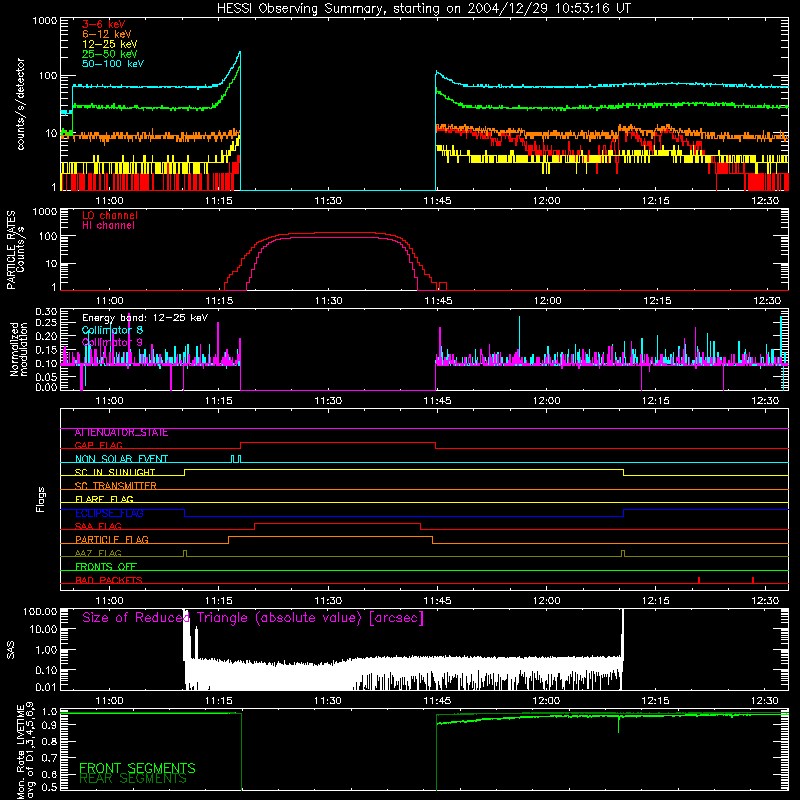This screenshot has height=800, width=800.
Task: Click the 11:30 tick label under the counts panel
Action: 328,201
